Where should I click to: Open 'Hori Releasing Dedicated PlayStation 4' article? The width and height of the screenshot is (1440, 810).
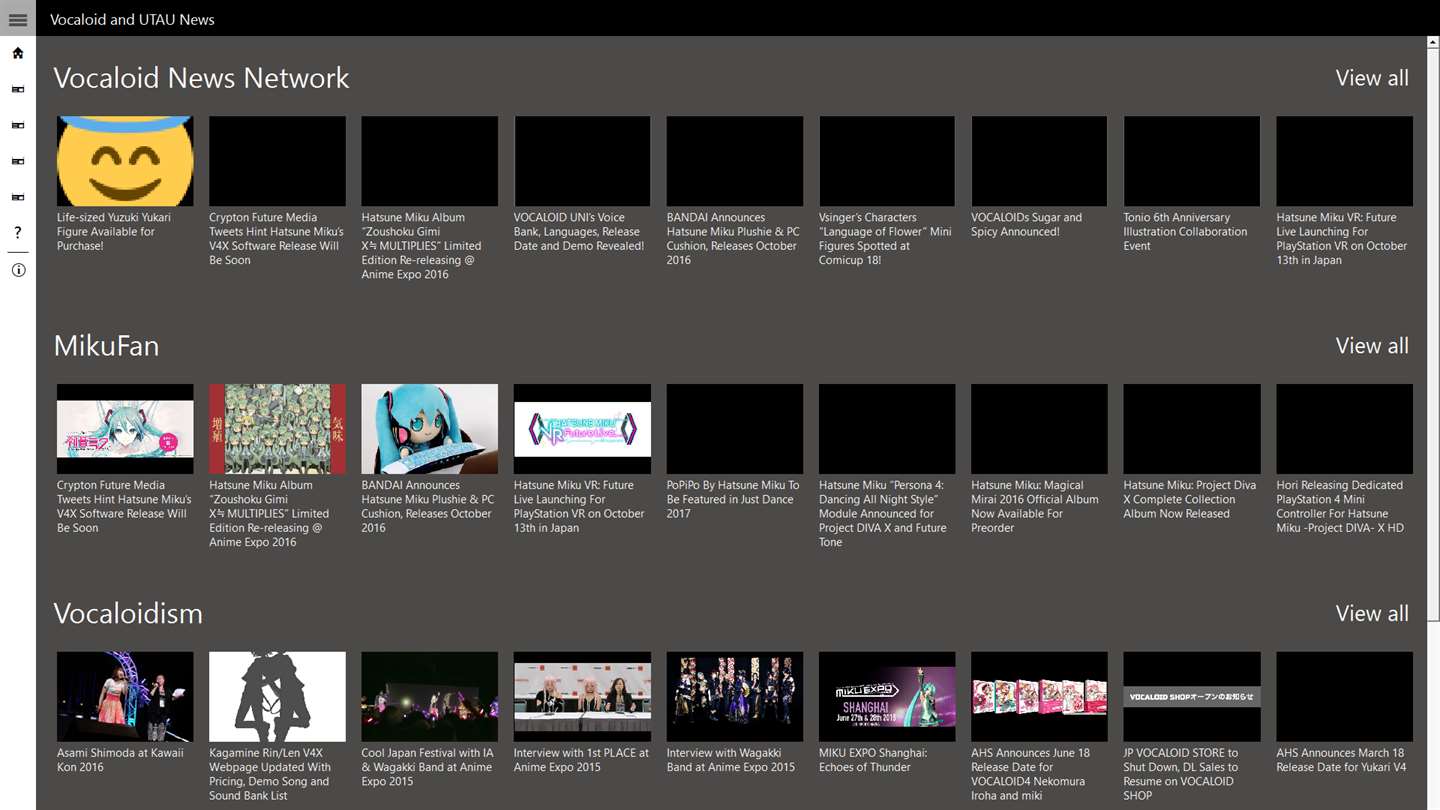(1344, 459)
